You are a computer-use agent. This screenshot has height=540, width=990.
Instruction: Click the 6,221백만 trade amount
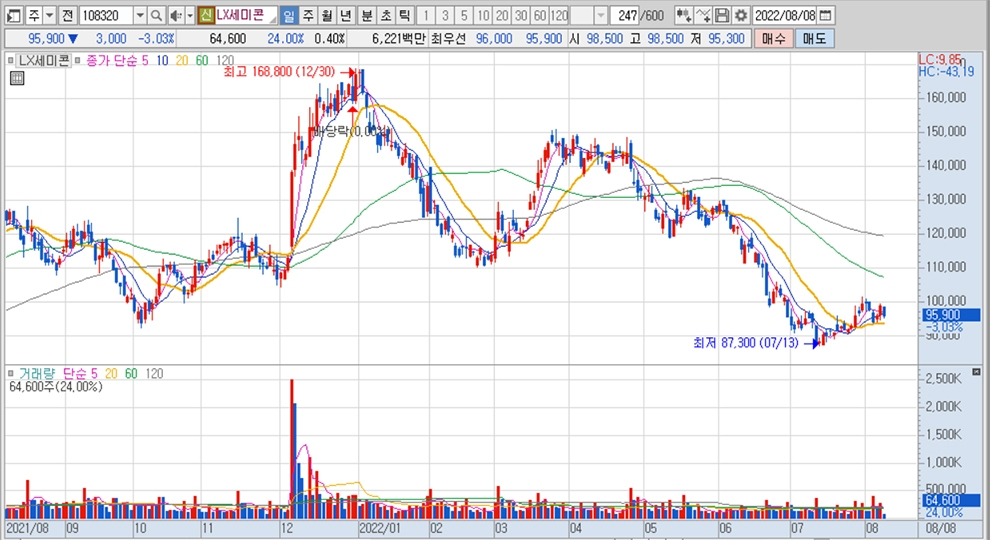[398, 39]
